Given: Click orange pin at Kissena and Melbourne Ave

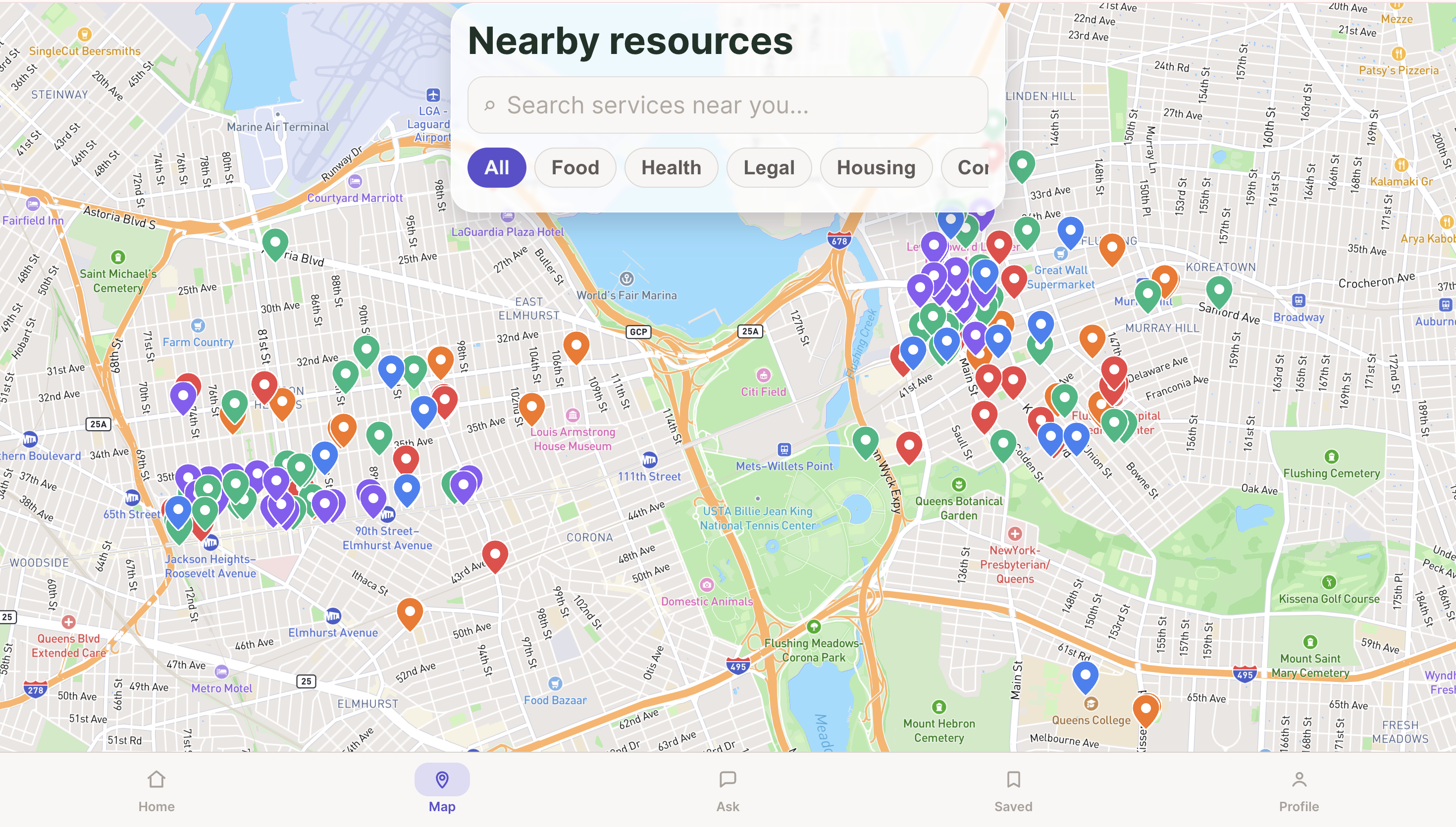Looking at the screenshot, I should click(1145, 708).
